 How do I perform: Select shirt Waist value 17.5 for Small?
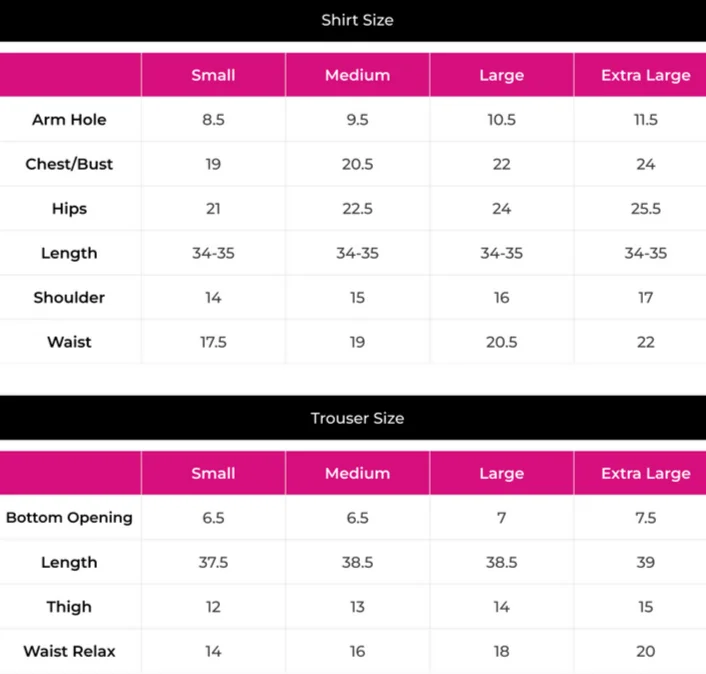pyautogui.click(x=213, y=342)
